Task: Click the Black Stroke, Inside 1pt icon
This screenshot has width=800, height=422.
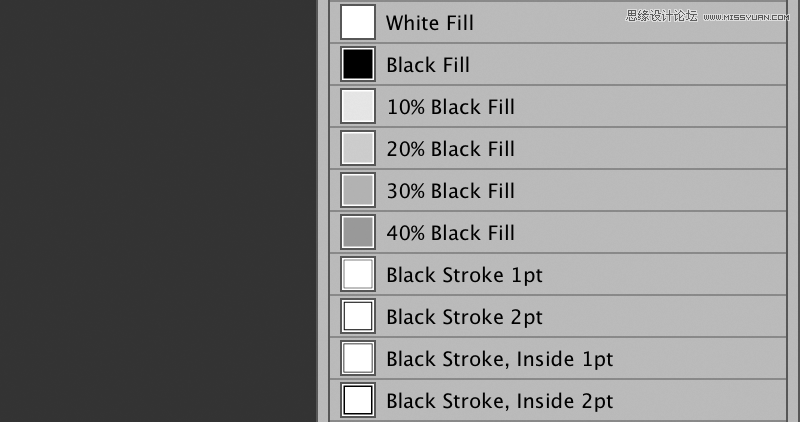Action: 358,358
